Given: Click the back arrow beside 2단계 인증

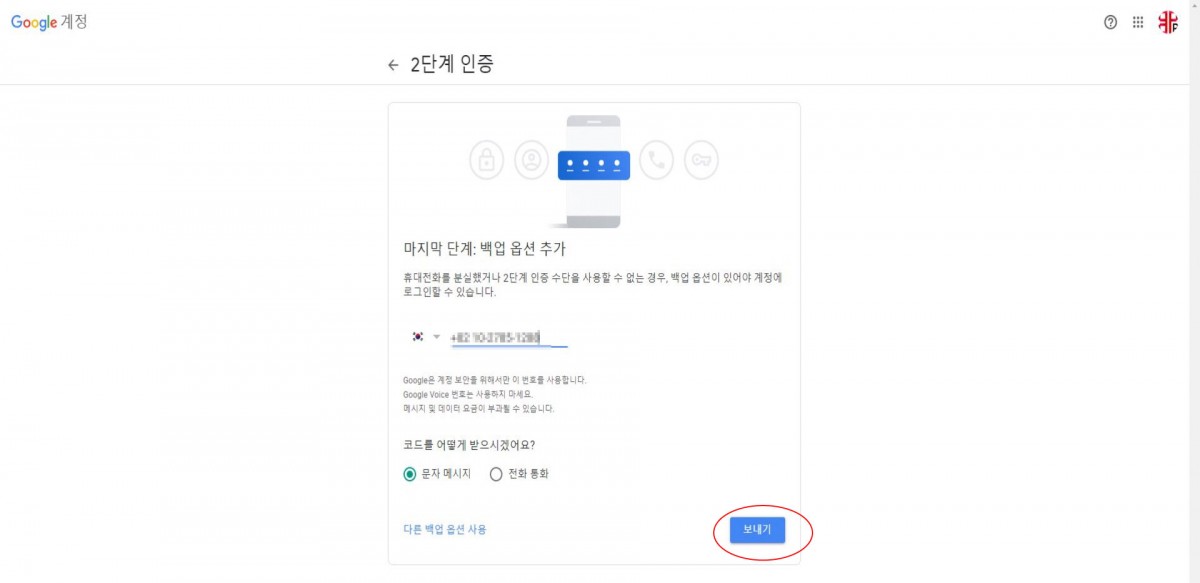Looking at the screenshot, I should 393,66.
